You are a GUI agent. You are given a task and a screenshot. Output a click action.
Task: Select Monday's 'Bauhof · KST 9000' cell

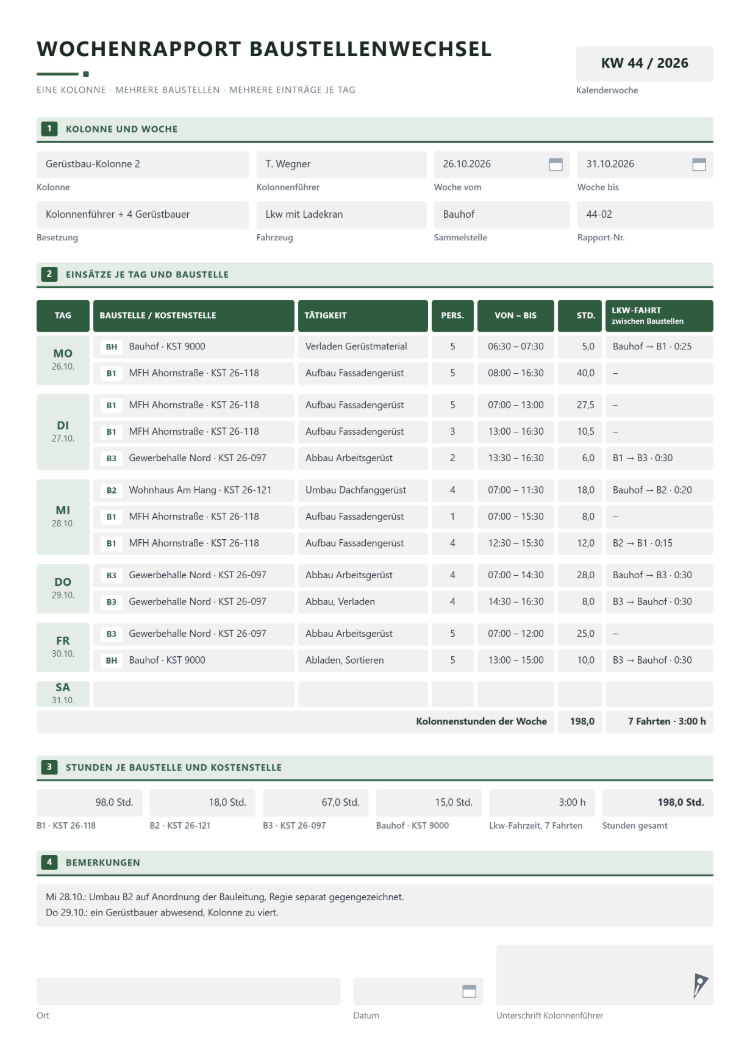coord(193,347)
